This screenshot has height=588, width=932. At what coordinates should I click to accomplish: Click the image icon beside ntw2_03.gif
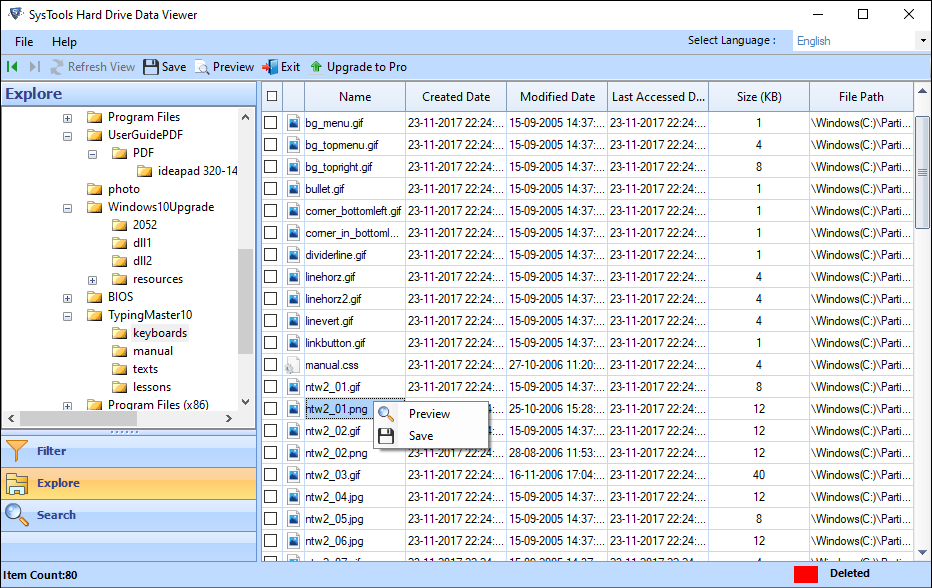pos(293,475)
